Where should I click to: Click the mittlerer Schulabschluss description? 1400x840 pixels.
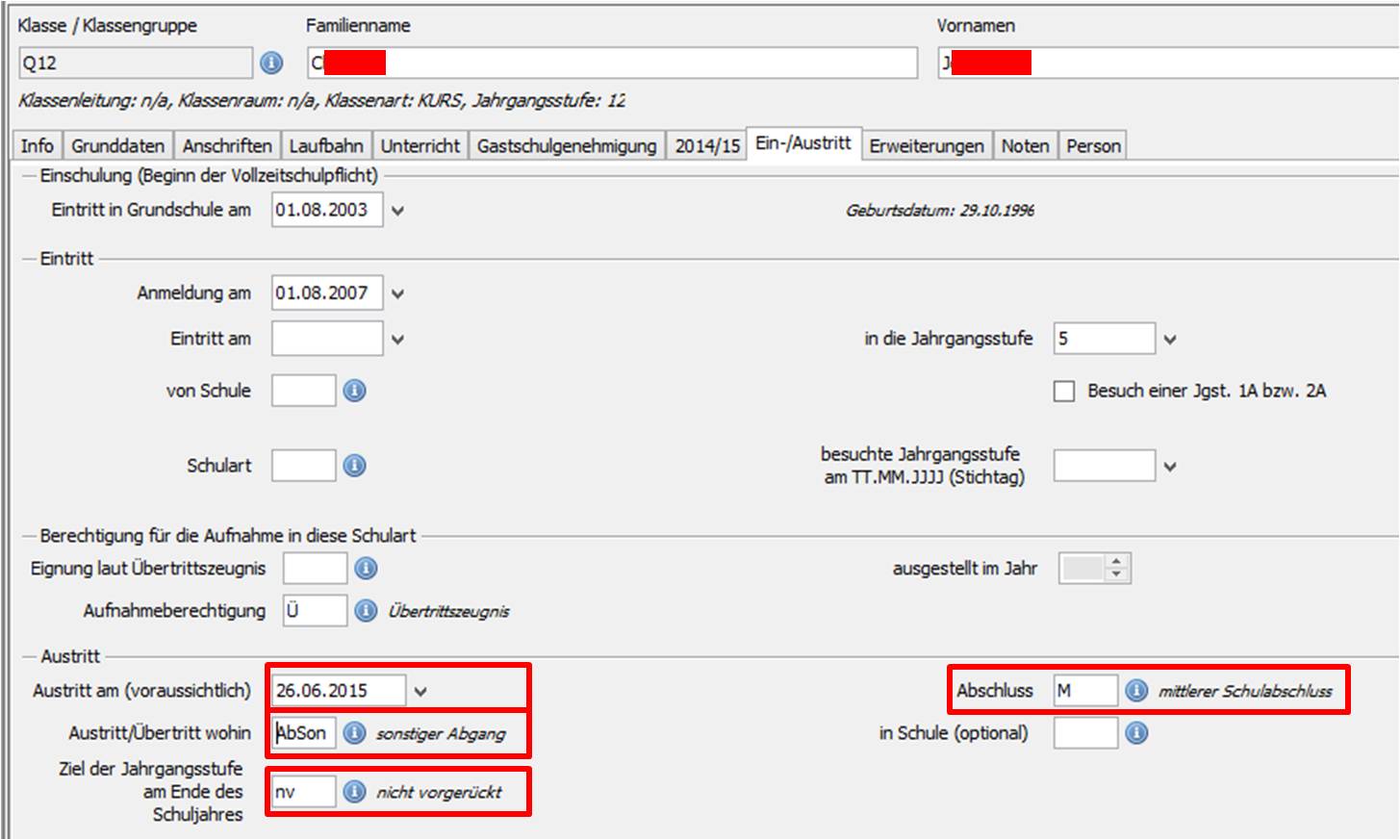point(1245,692)
